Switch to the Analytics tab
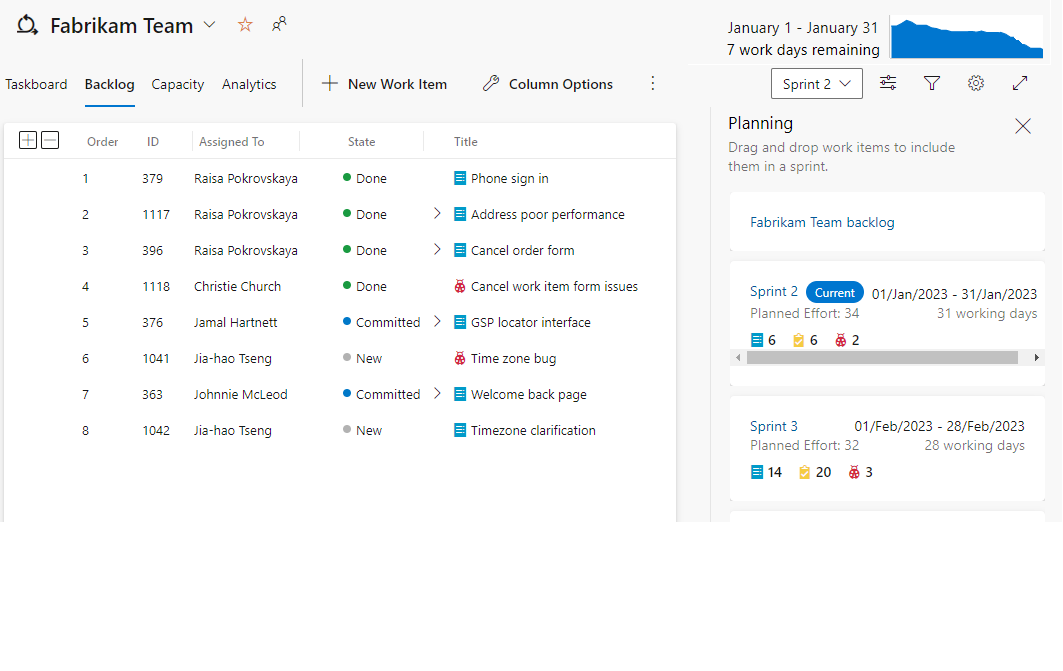 [249, 84]
